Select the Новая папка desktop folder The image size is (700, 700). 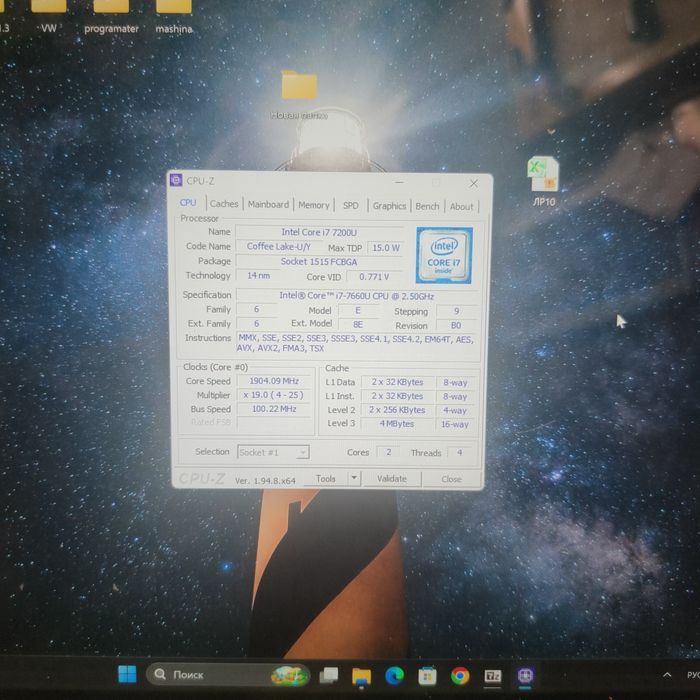[x=299, y=95]
